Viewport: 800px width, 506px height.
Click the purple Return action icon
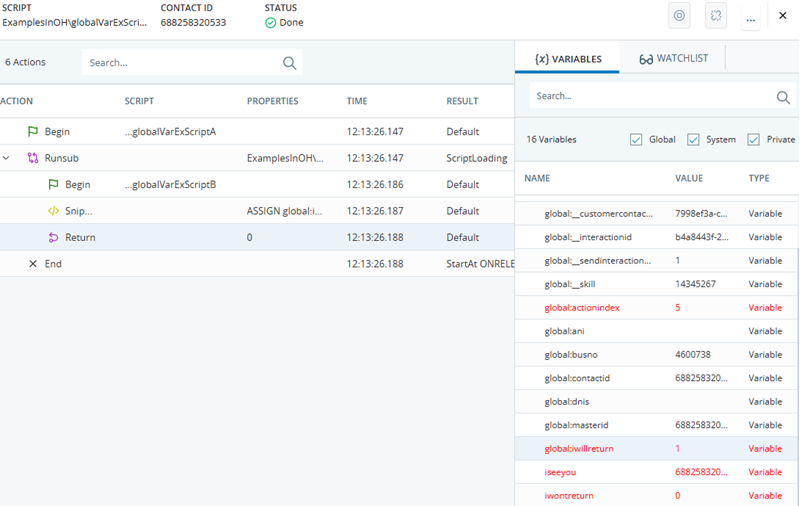pyautogui.click(x=54, y=237)
